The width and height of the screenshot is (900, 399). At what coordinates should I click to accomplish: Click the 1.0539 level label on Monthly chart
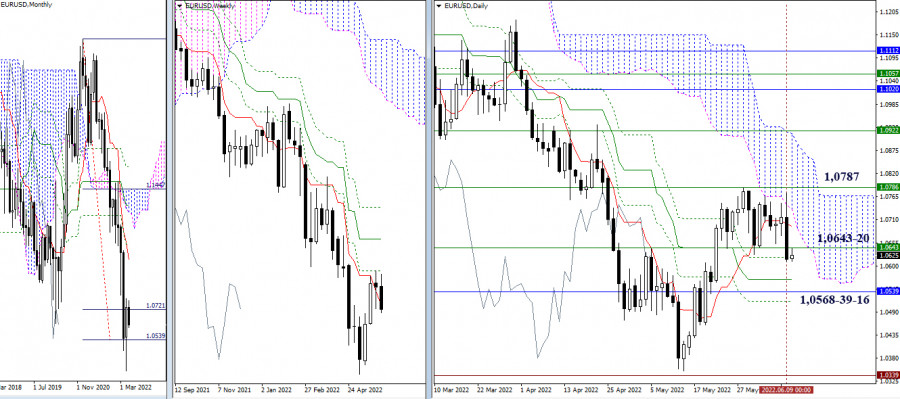click(155, 335)
